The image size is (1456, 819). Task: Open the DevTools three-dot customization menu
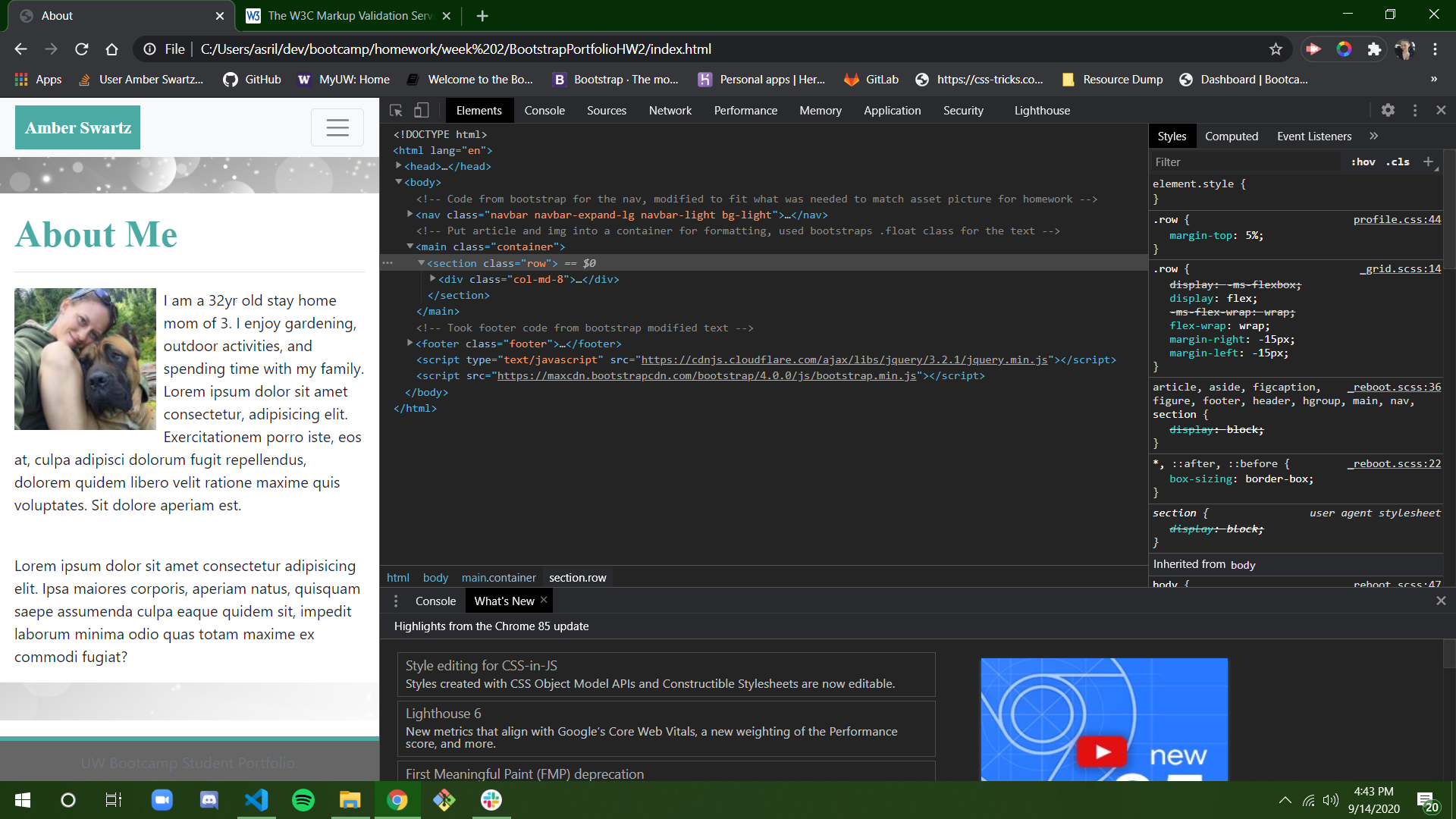(x=1415, y=110)
